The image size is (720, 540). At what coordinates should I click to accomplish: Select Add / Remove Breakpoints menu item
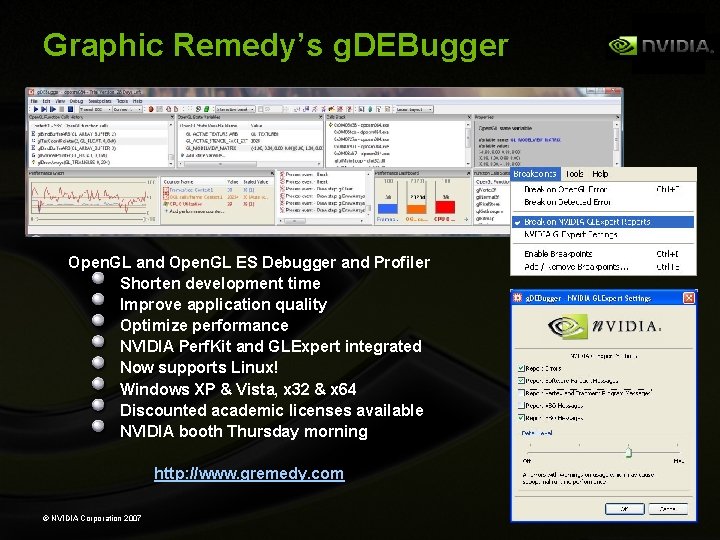coord(602,267)
